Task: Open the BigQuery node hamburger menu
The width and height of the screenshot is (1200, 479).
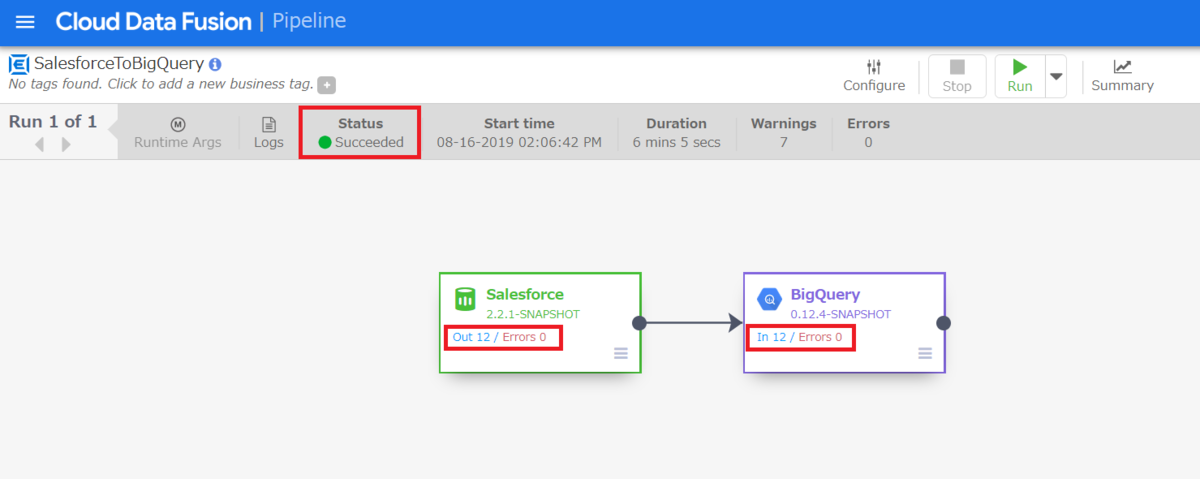Action: [x=925, y=353]
